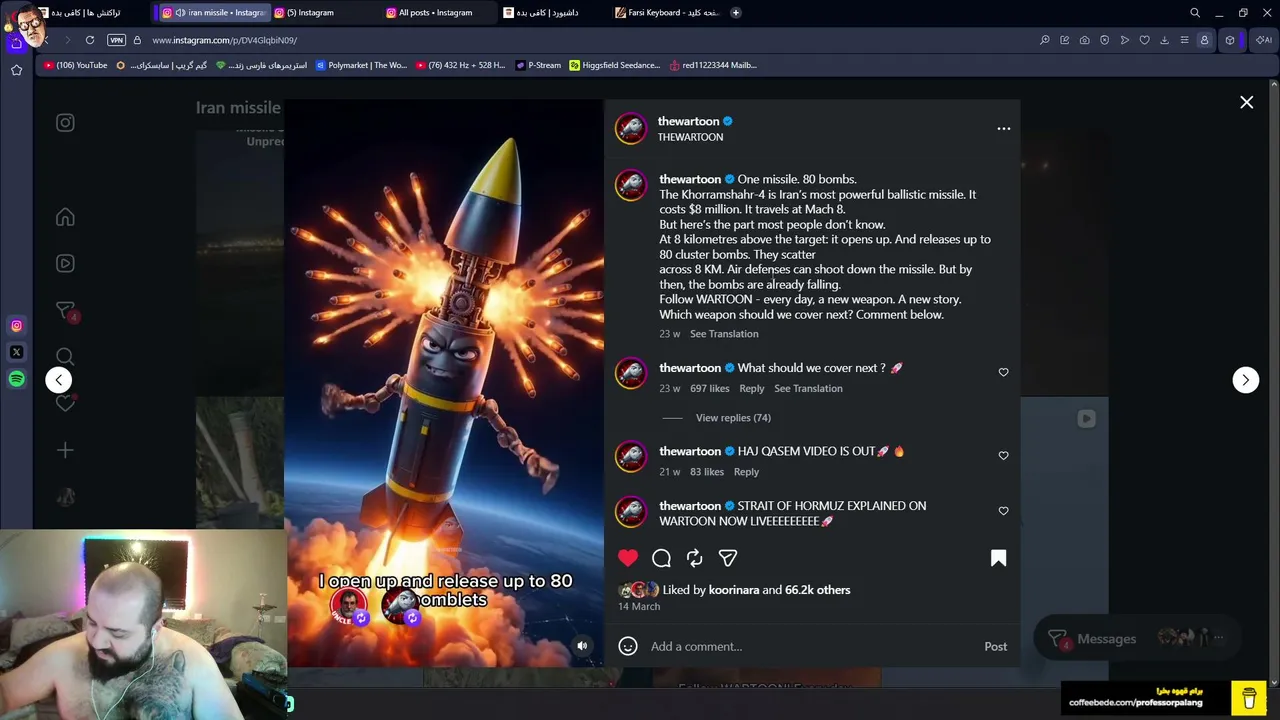Open the Instagram logo in sidebar

(65, 123)
